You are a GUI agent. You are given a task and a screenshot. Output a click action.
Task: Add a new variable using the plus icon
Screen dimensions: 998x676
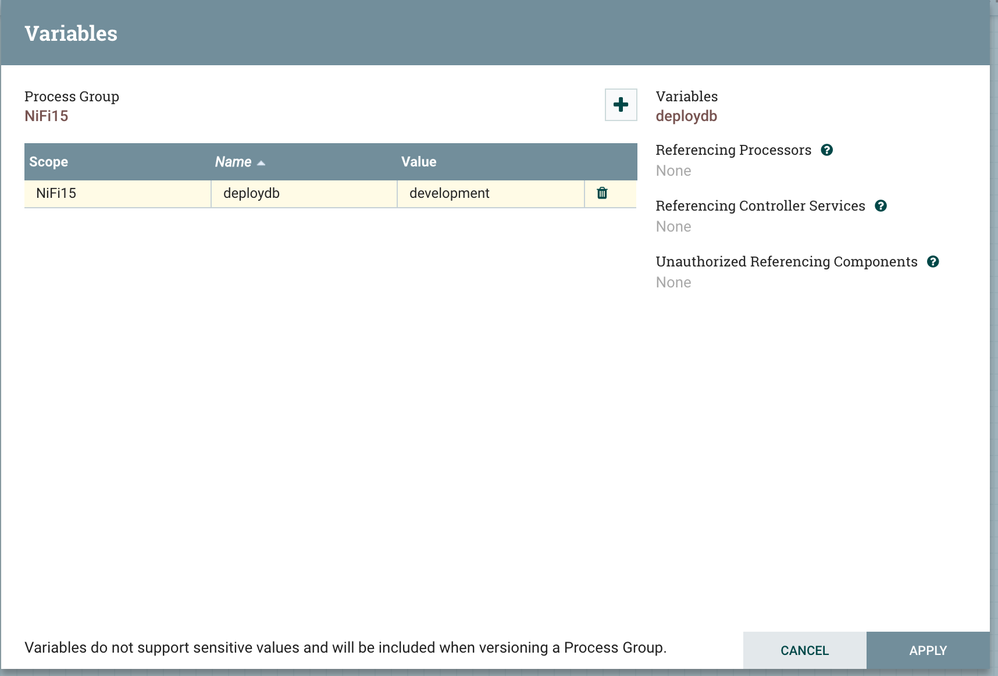(x=620, y=104)
